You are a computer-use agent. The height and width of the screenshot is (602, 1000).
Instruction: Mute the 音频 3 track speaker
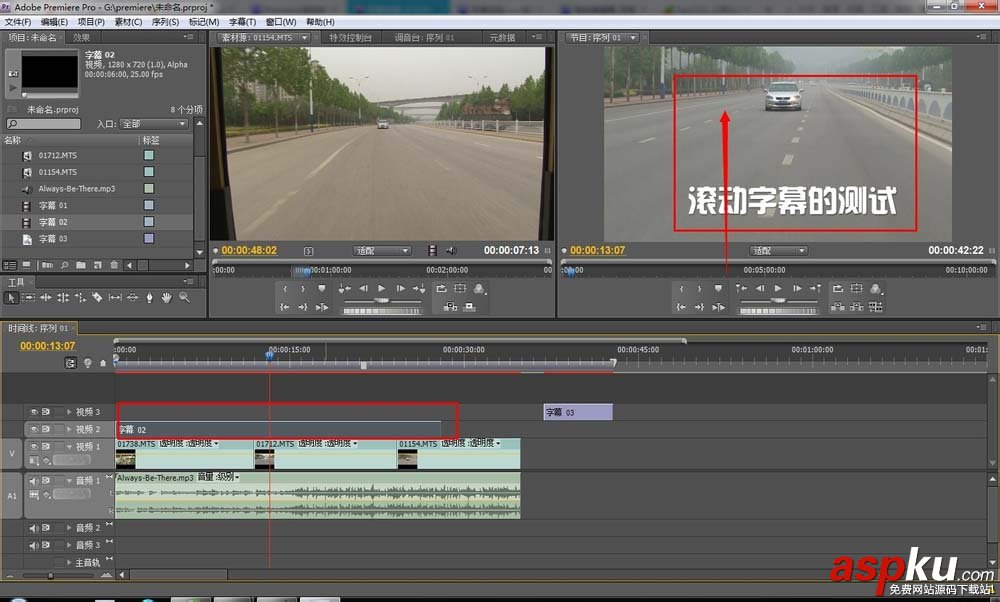34,545
